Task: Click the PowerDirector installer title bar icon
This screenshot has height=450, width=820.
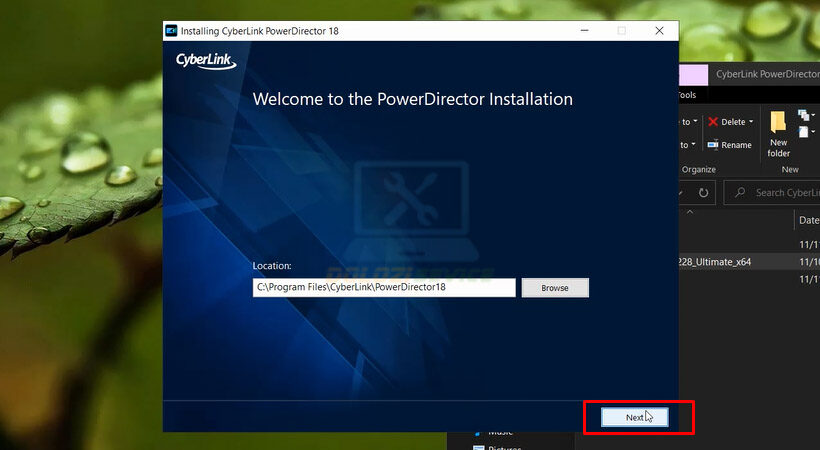Action: pos(172,31)
